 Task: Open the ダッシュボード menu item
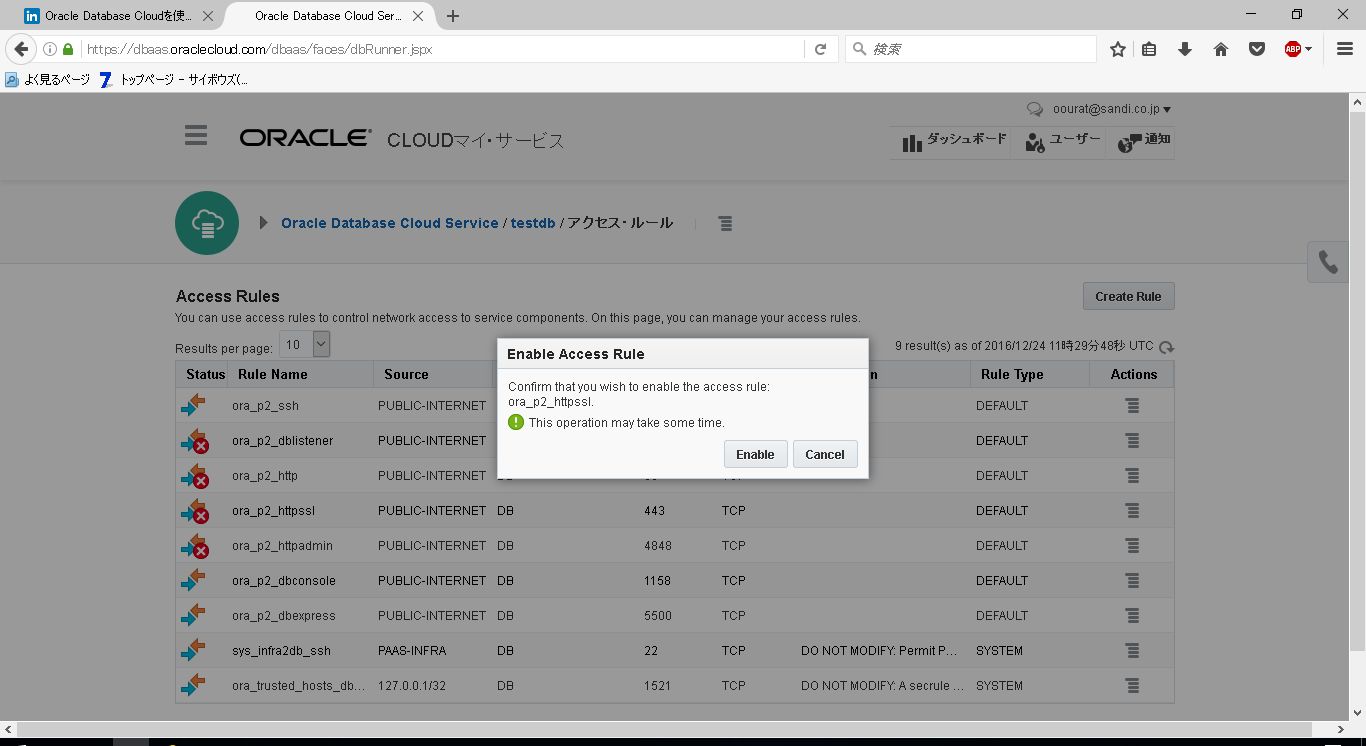coord(954,142)
